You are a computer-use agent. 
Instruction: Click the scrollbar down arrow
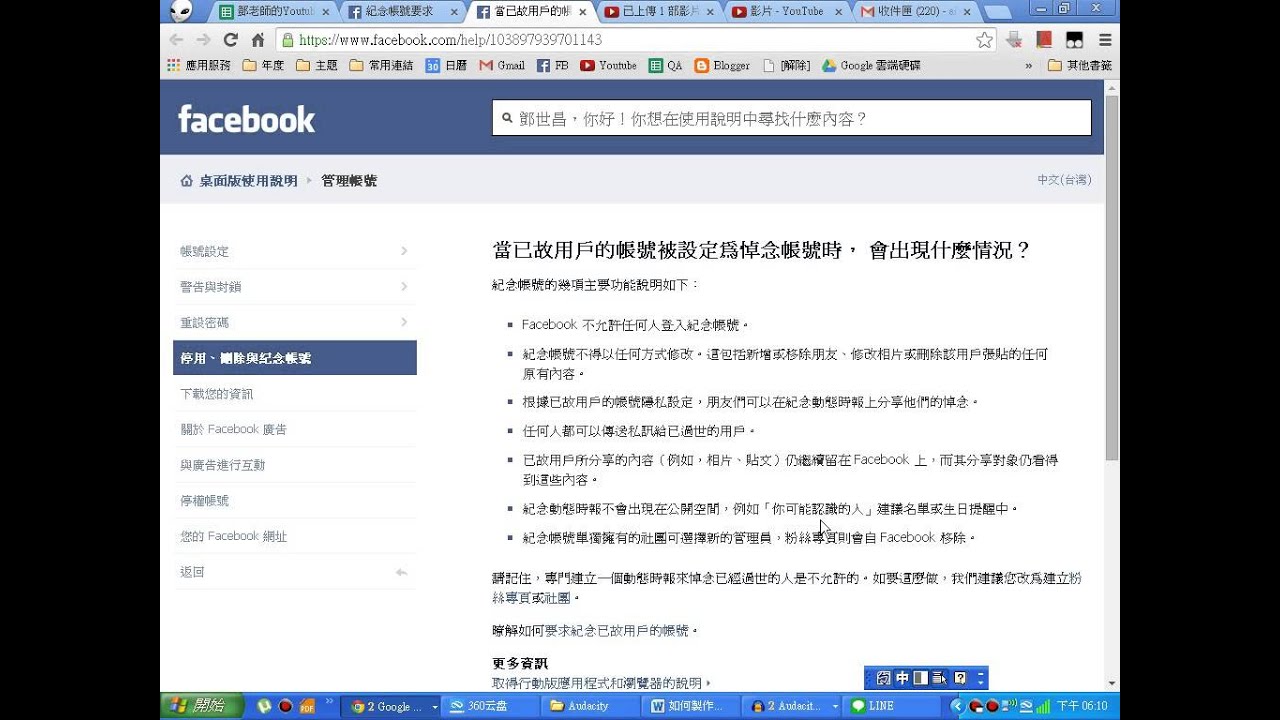tap(1112, 684)
